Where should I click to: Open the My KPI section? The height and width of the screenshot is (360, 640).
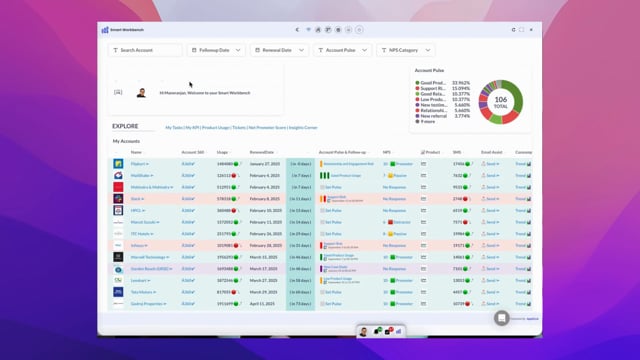(x=192, y=128)
